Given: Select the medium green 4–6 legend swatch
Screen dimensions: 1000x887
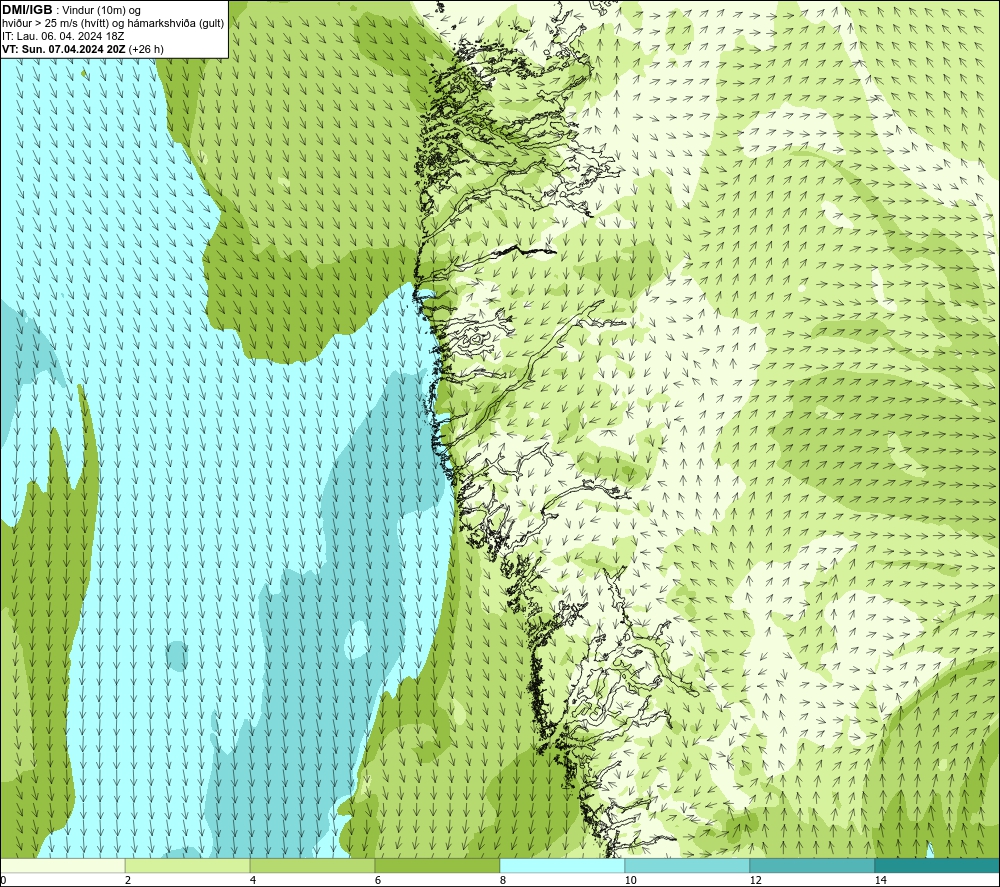Looking at the screenshot, I should pos(312,865).
